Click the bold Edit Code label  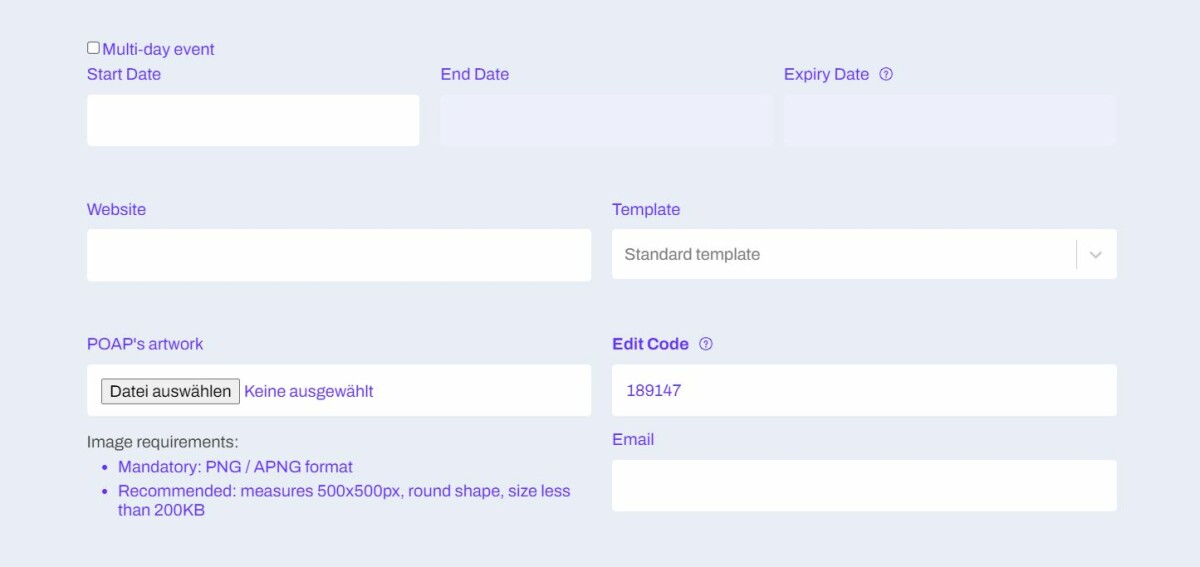point(650,344)
